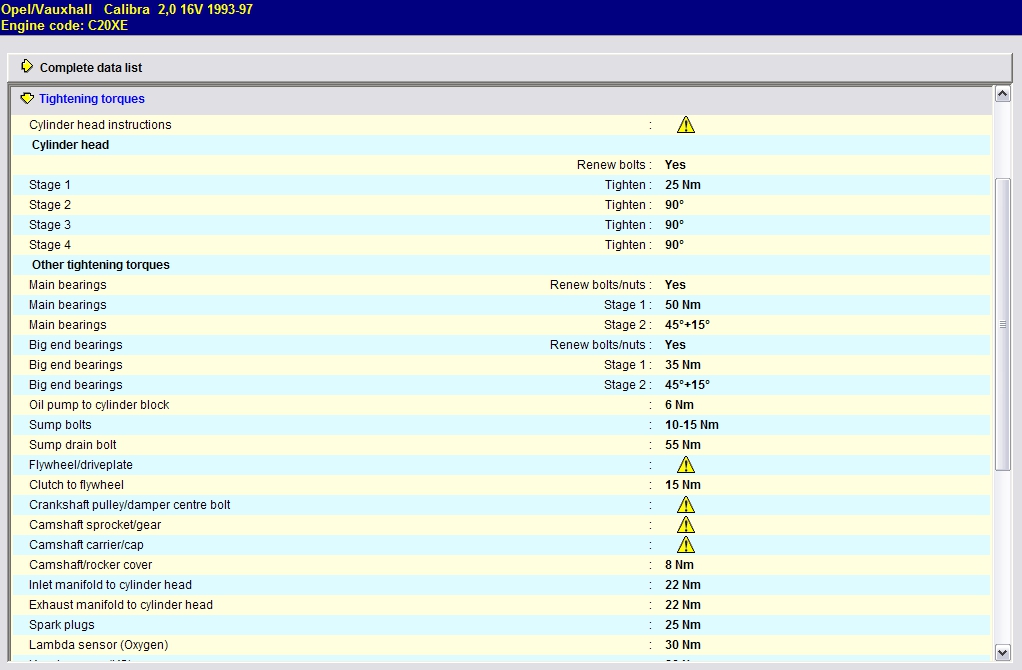Open the Cylinder head instructions warning icon
1022x670 pixels.
[686, 124]
